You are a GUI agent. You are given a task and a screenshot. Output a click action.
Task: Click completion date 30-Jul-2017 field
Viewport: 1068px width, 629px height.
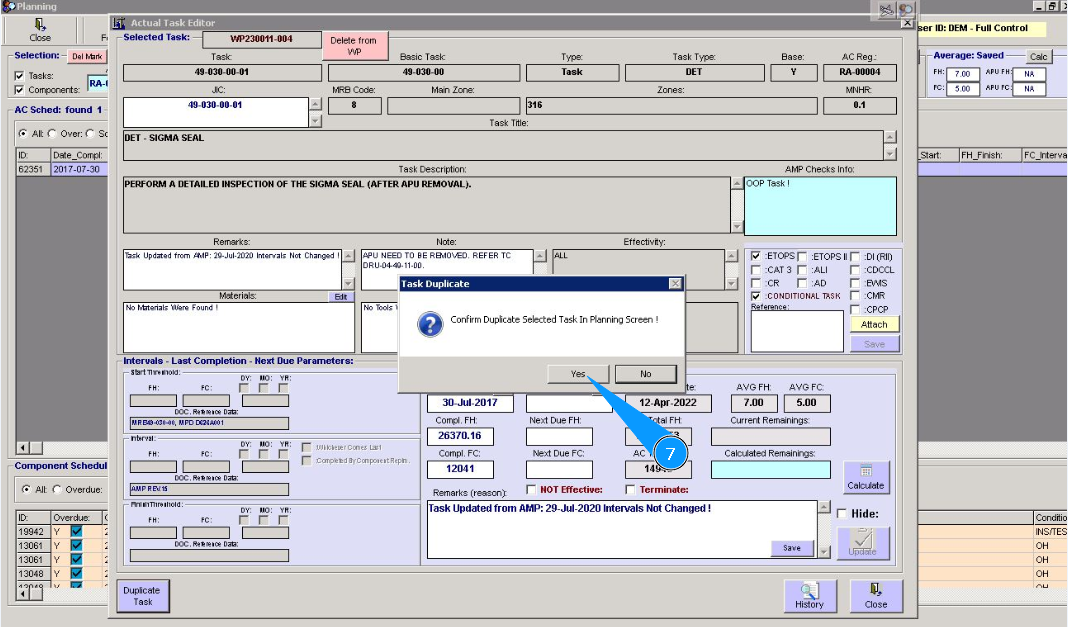[x=470, y=403]
